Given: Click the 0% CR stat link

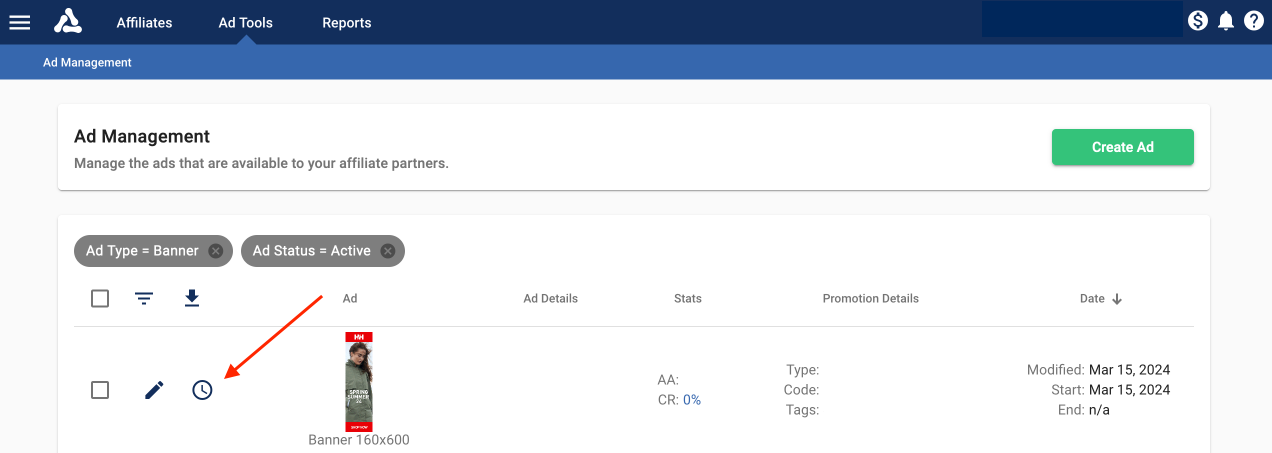Looking at the screenshot, I should coord(692,400).
